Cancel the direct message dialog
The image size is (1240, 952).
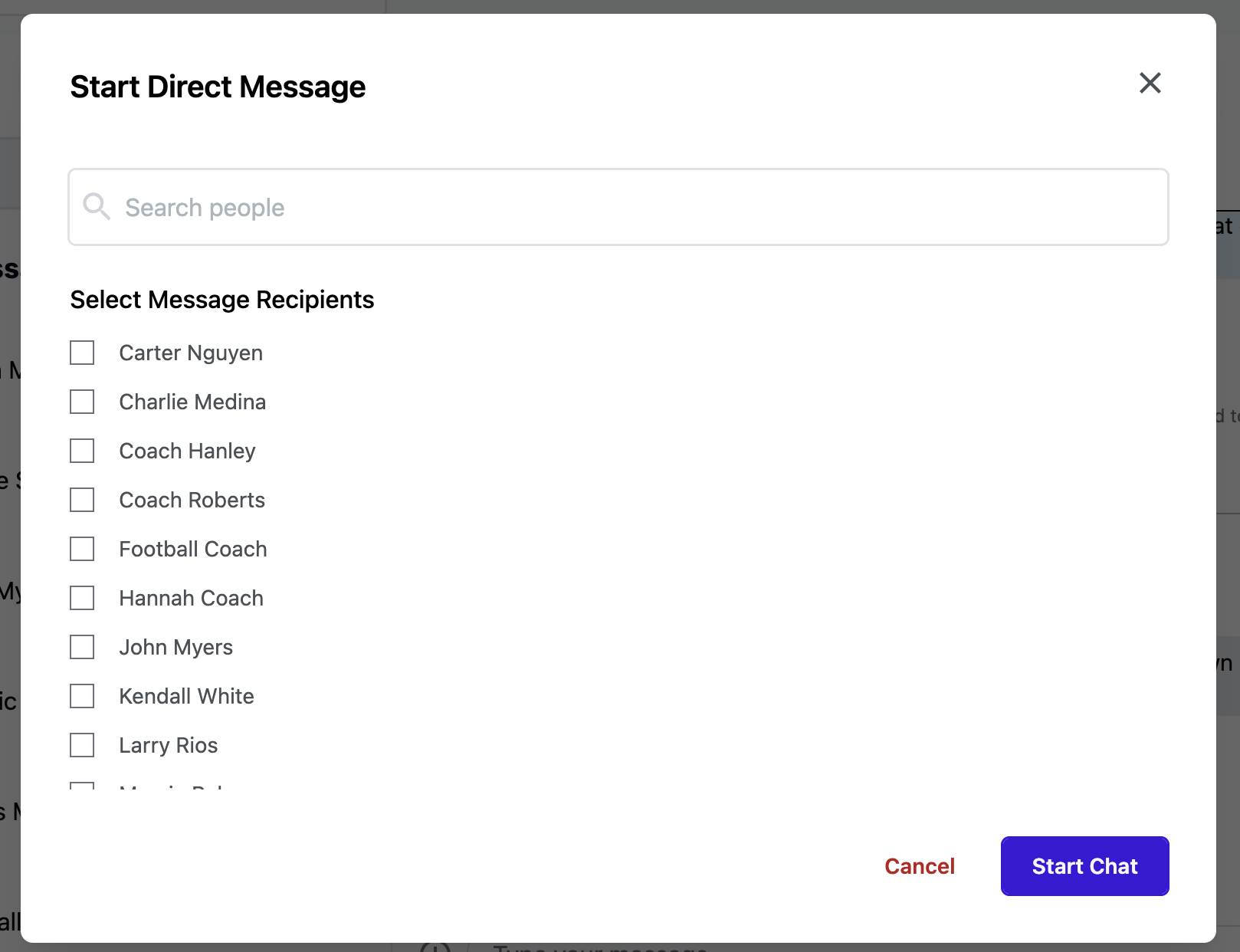919,866
